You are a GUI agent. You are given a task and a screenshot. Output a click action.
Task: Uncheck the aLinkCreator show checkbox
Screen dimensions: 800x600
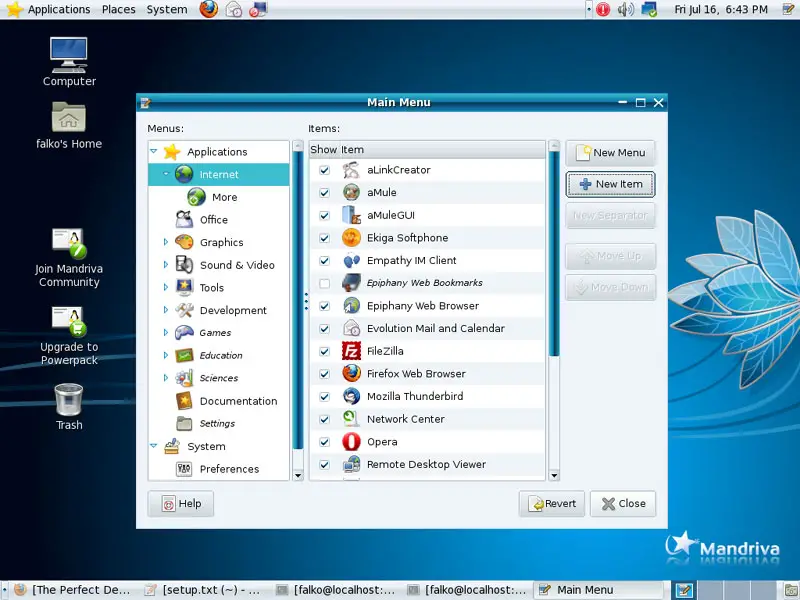[324, 170]
